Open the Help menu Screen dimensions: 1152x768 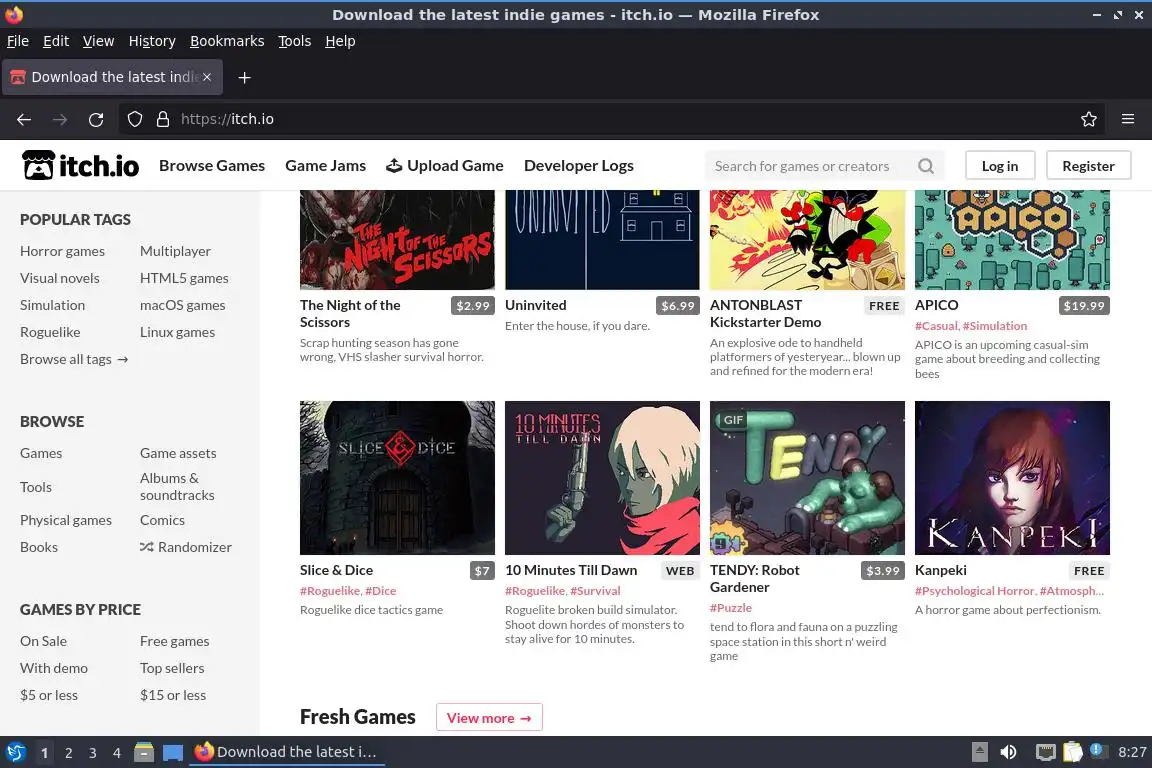tap(340, 41)
